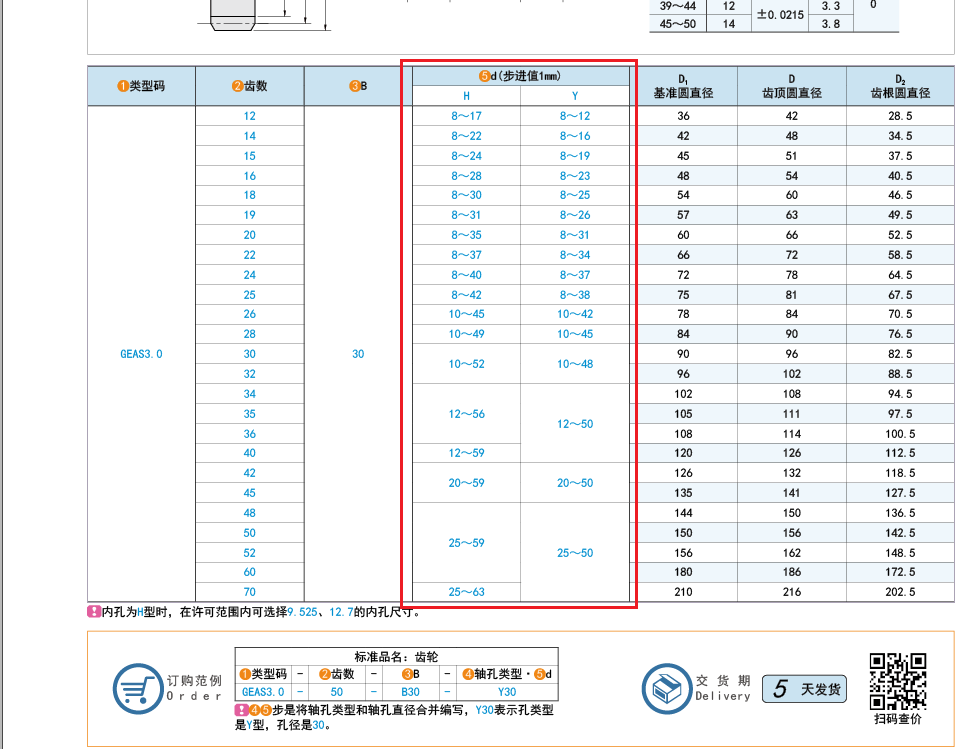Click tooth count 19 in 齿数 column
Screen dimensions: 975x749
pos(249,215)
